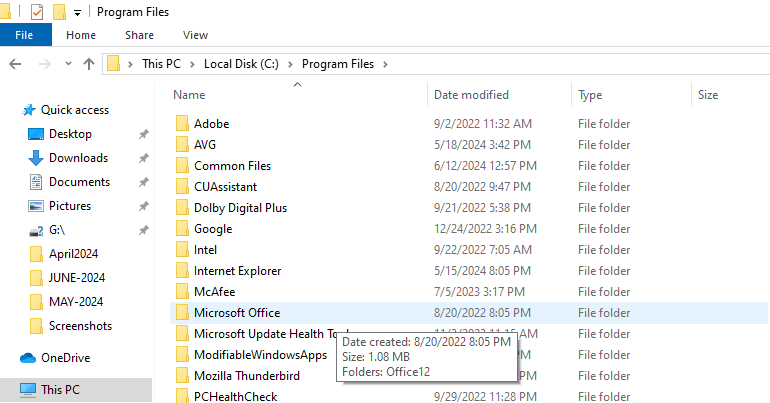Select the PCHealthCheck folder icon
Viewport: 770px width, 403px height.
(x=182, y=396)
